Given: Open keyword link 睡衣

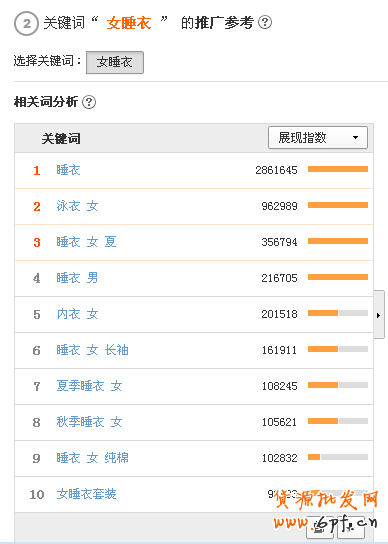Looking at the screenshot, I should (68, 170).
